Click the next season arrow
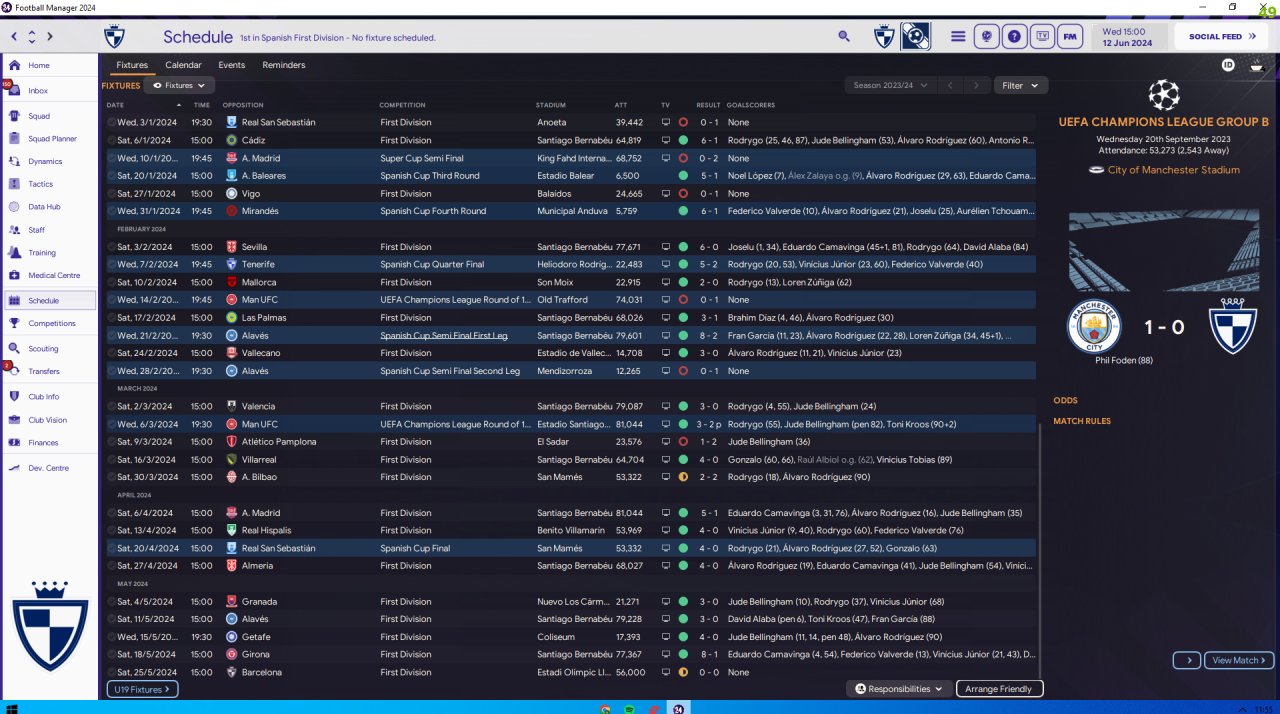This screenshot has width=1280, height=714. (x=977, y=86)
